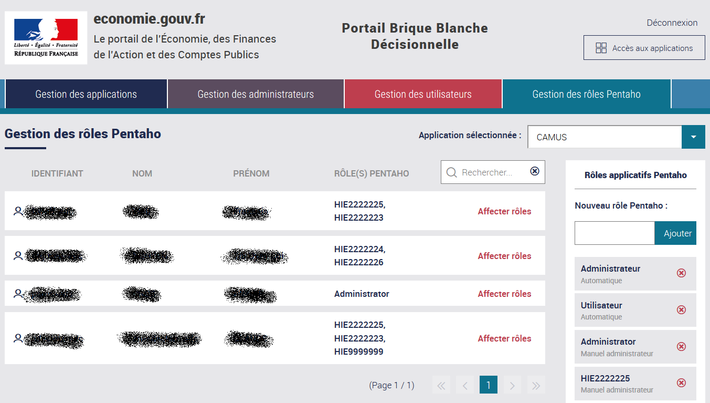Switch to Gestion des administrateurs tab
Image resolution: width=710 pixels, height=403 pixels.
255,94
